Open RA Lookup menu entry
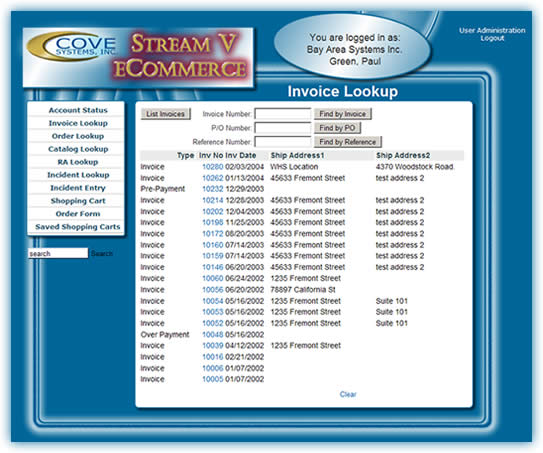543x453 pixels. (78, 162)
